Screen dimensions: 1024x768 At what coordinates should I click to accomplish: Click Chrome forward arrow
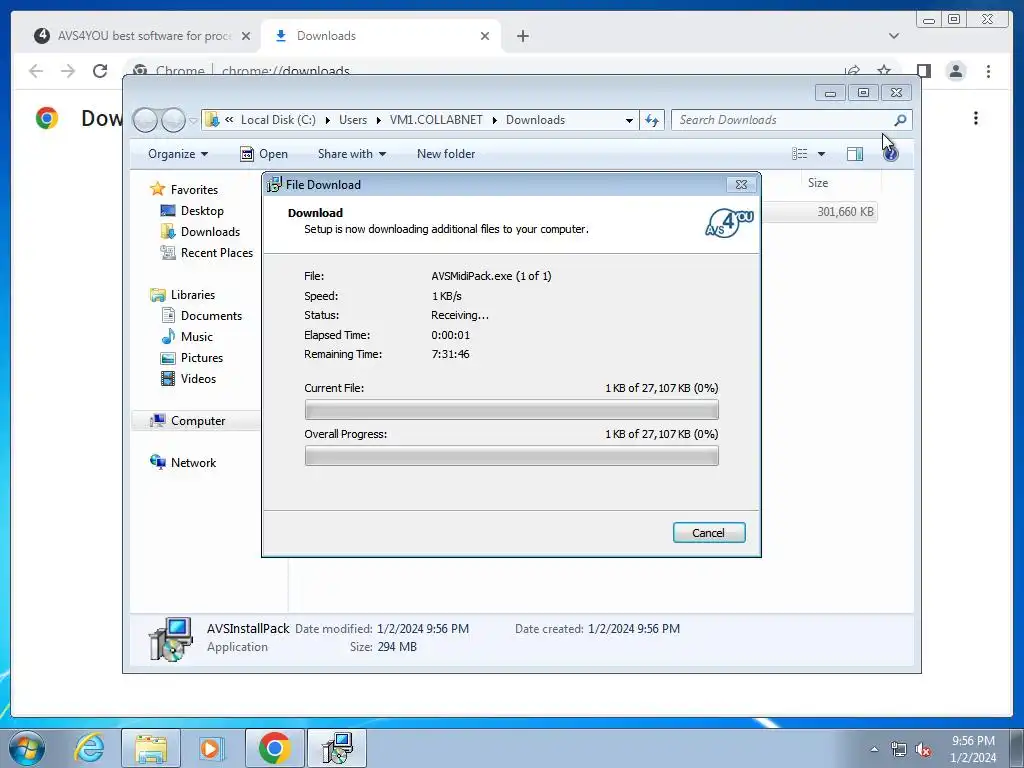pyautogui.click(x=68, y=71)
